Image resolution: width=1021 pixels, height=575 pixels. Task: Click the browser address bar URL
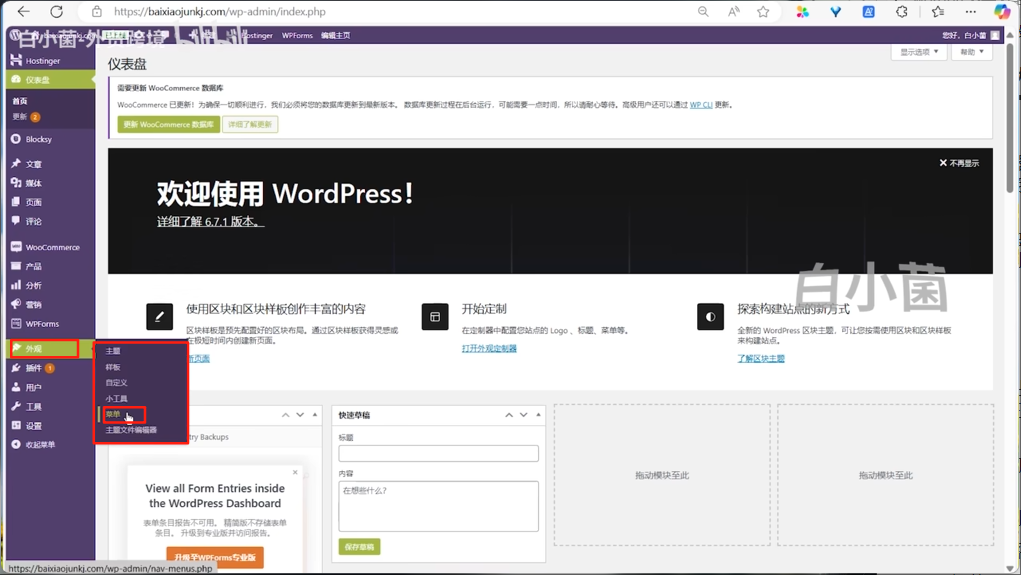(220, 12)
